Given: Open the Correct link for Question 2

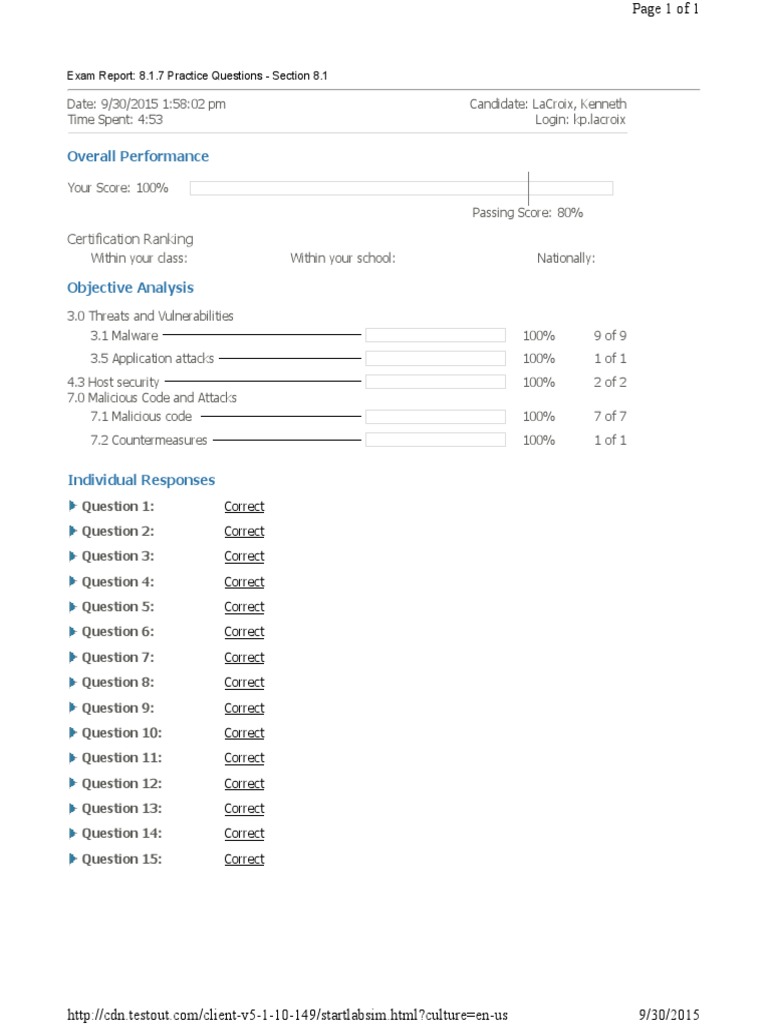Looking at the screenshot, I should tap(244, 532).
